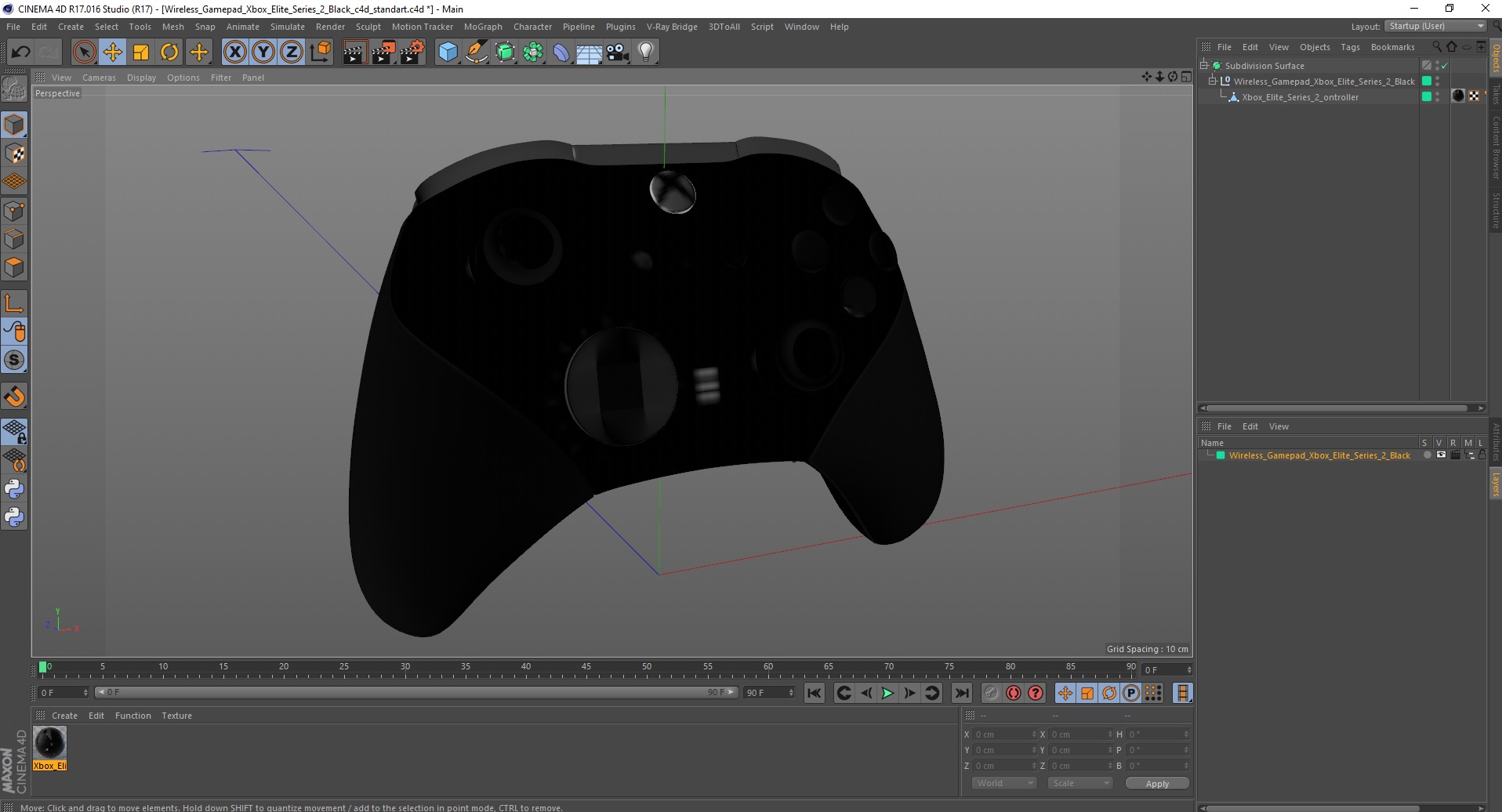1502x812 pixels.
Task: Toggle layer visibility eye for Wireless_Gamepad layer
Action: coord(1441,455)
